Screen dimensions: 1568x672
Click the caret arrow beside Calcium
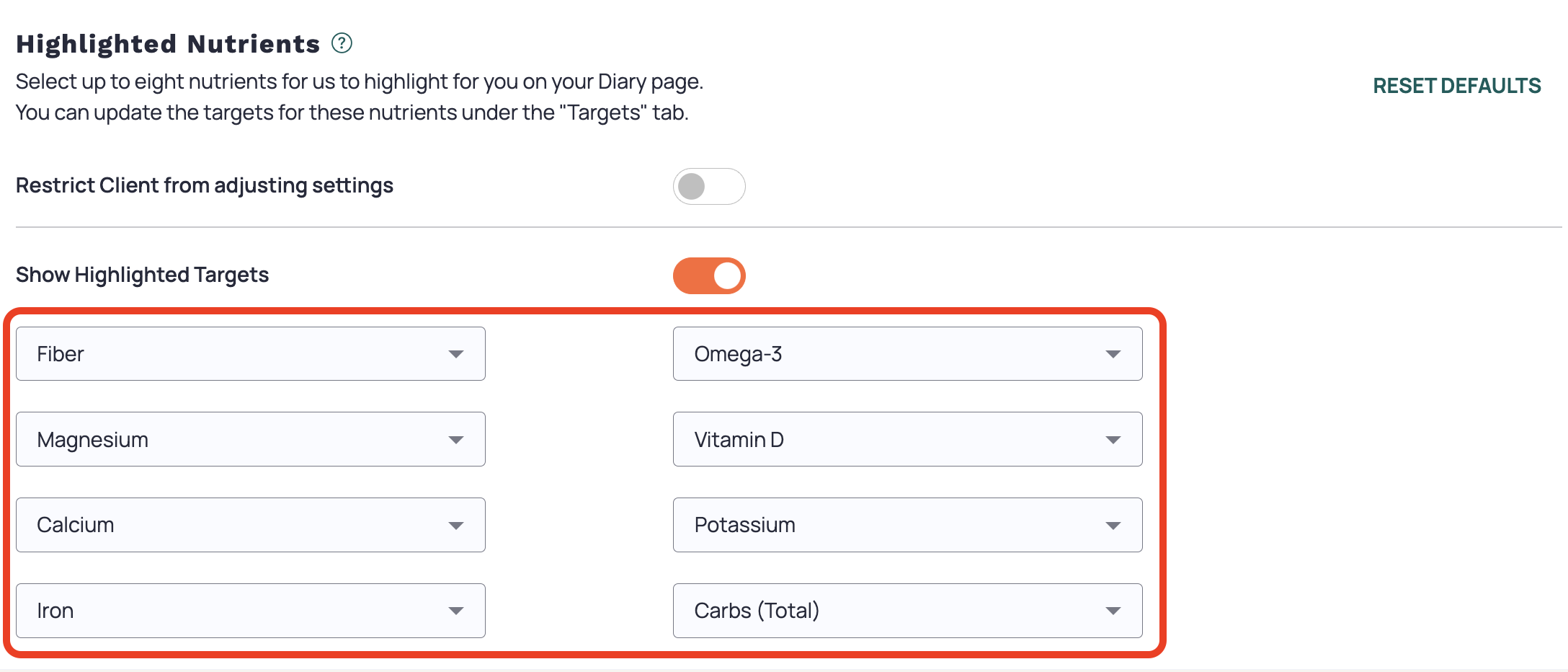point(455,526)
